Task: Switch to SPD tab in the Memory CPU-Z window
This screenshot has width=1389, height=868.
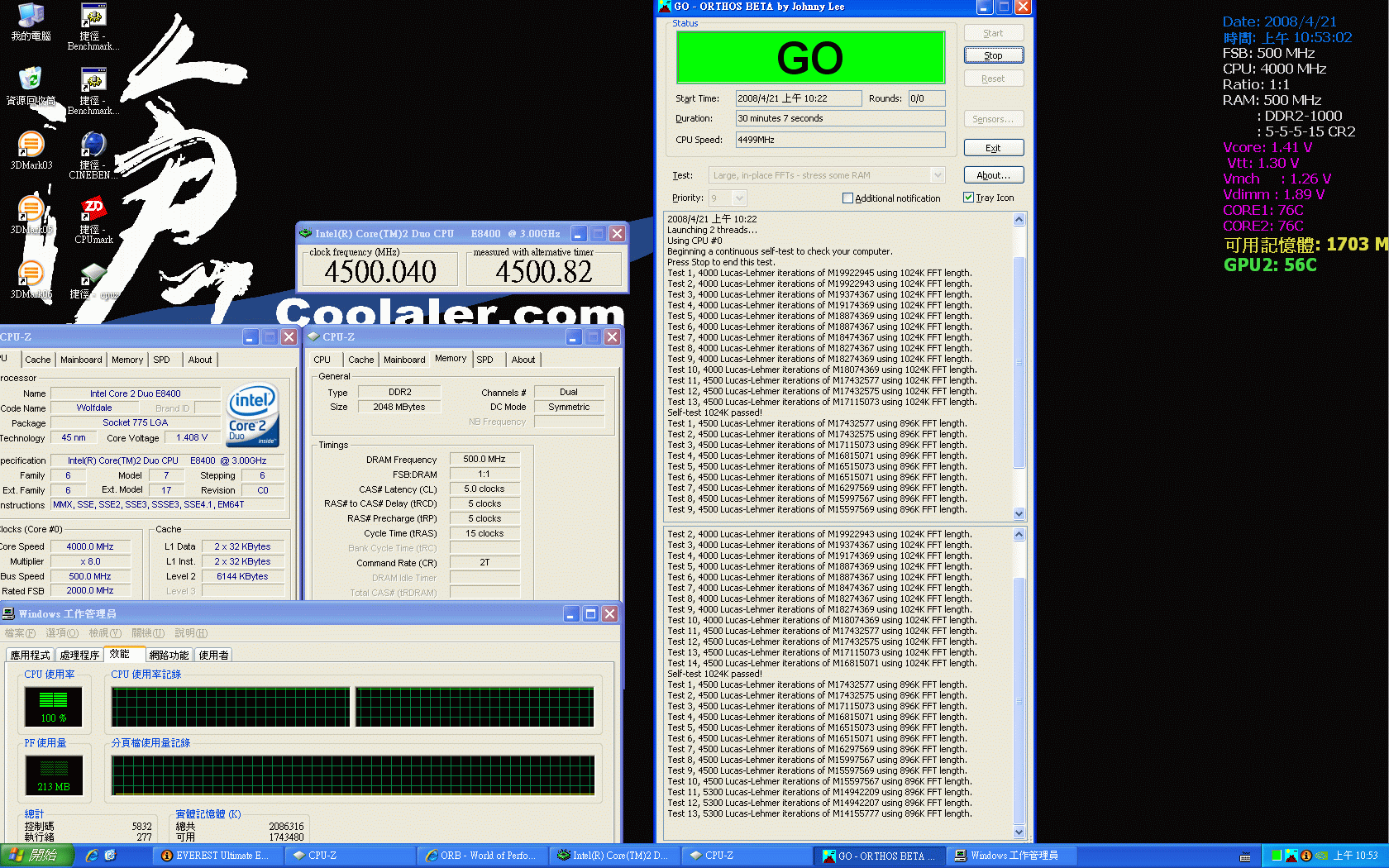Action: 484,360
